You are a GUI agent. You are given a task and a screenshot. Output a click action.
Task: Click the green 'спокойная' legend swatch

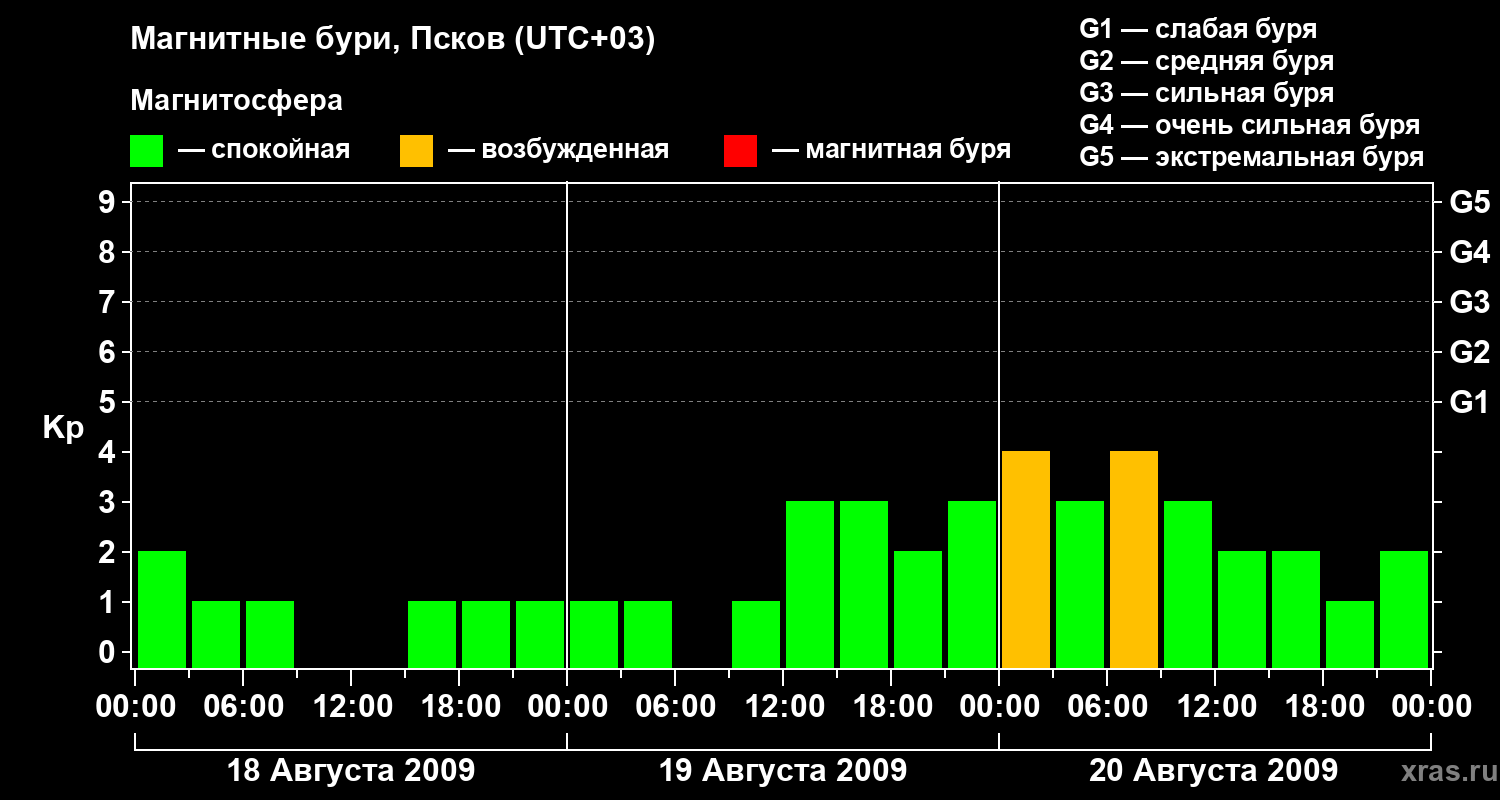pos(147,151)
